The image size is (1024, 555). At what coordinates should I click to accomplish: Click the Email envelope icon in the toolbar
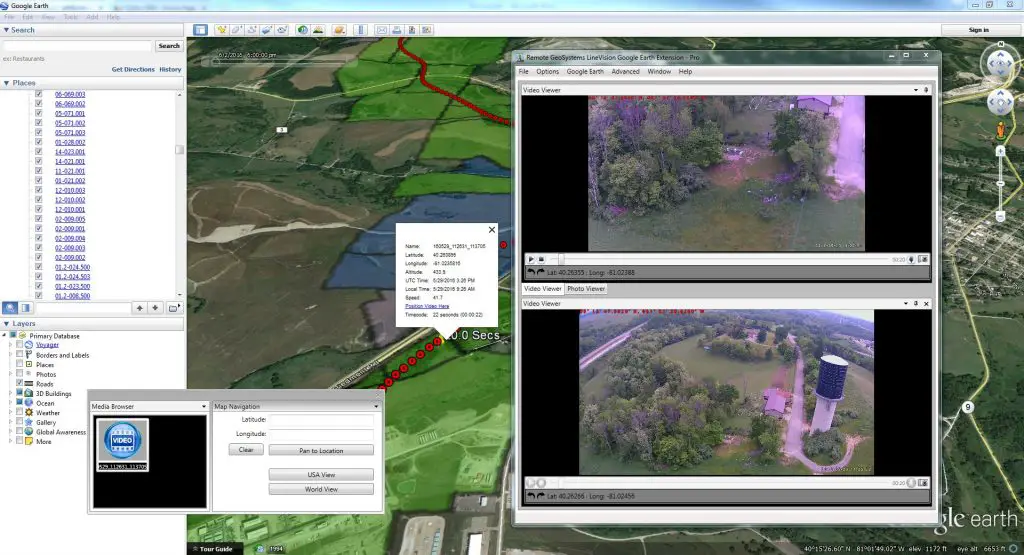[381, 30]
